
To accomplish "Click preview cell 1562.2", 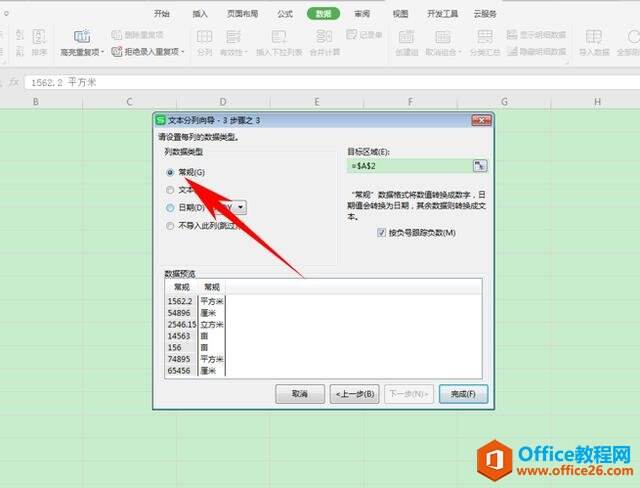I will tap(180, 301).
